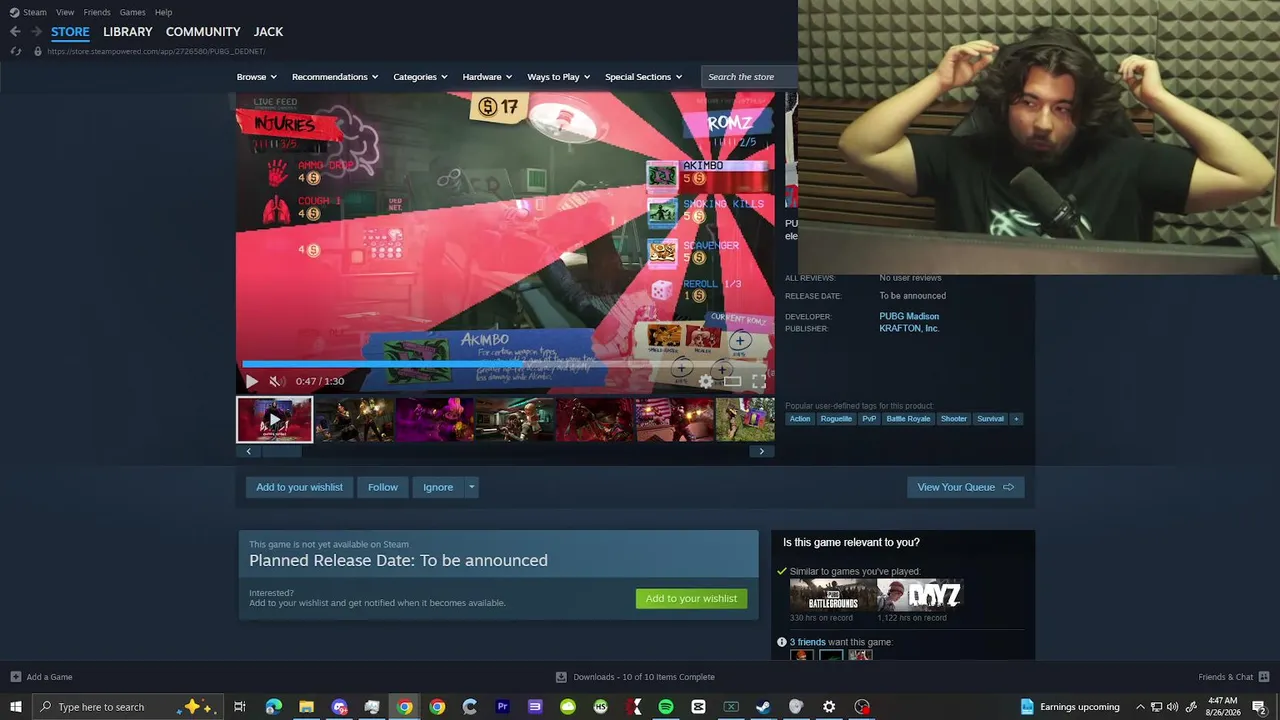Select the first trailer thumbnail
Image resolution: width=1280 pixels, height=720 pixels.
click(274, 419)
